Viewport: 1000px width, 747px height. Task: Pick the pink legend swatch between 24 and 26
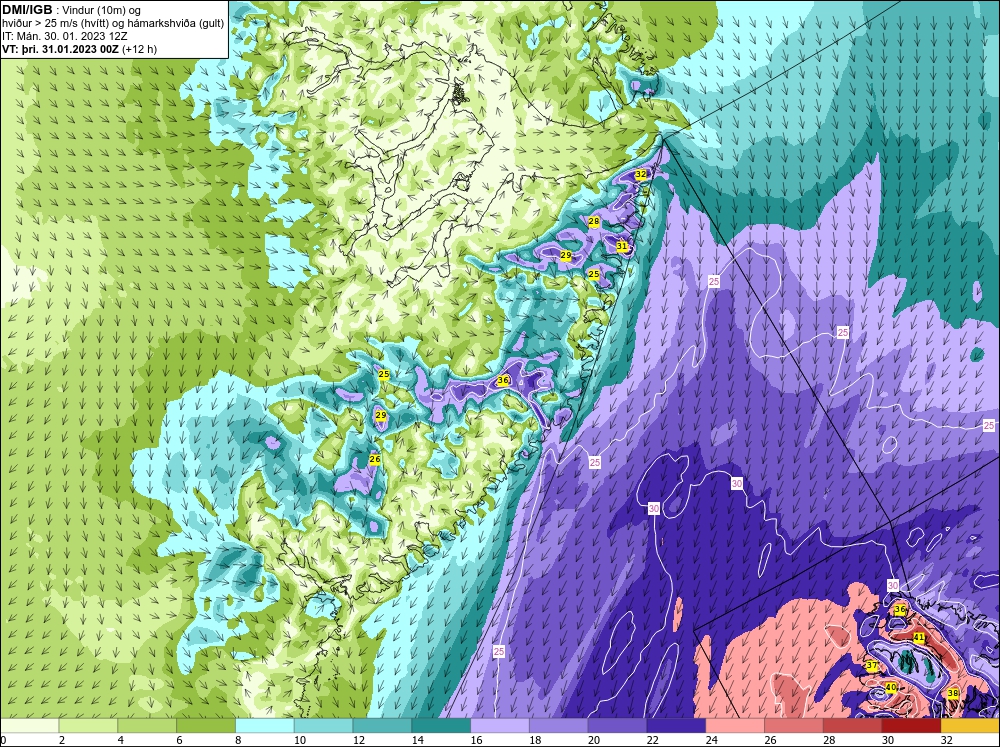[735, 726]
